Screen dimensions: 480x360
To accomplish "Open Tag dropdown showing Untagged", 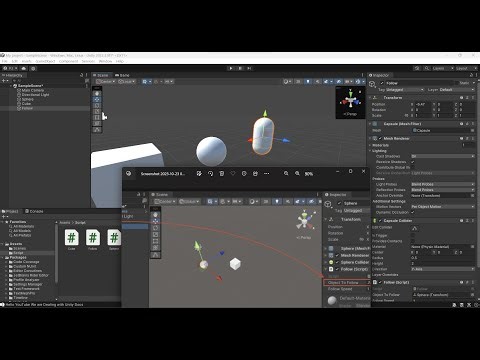I will pyautogui.click(x=405, y=90).
